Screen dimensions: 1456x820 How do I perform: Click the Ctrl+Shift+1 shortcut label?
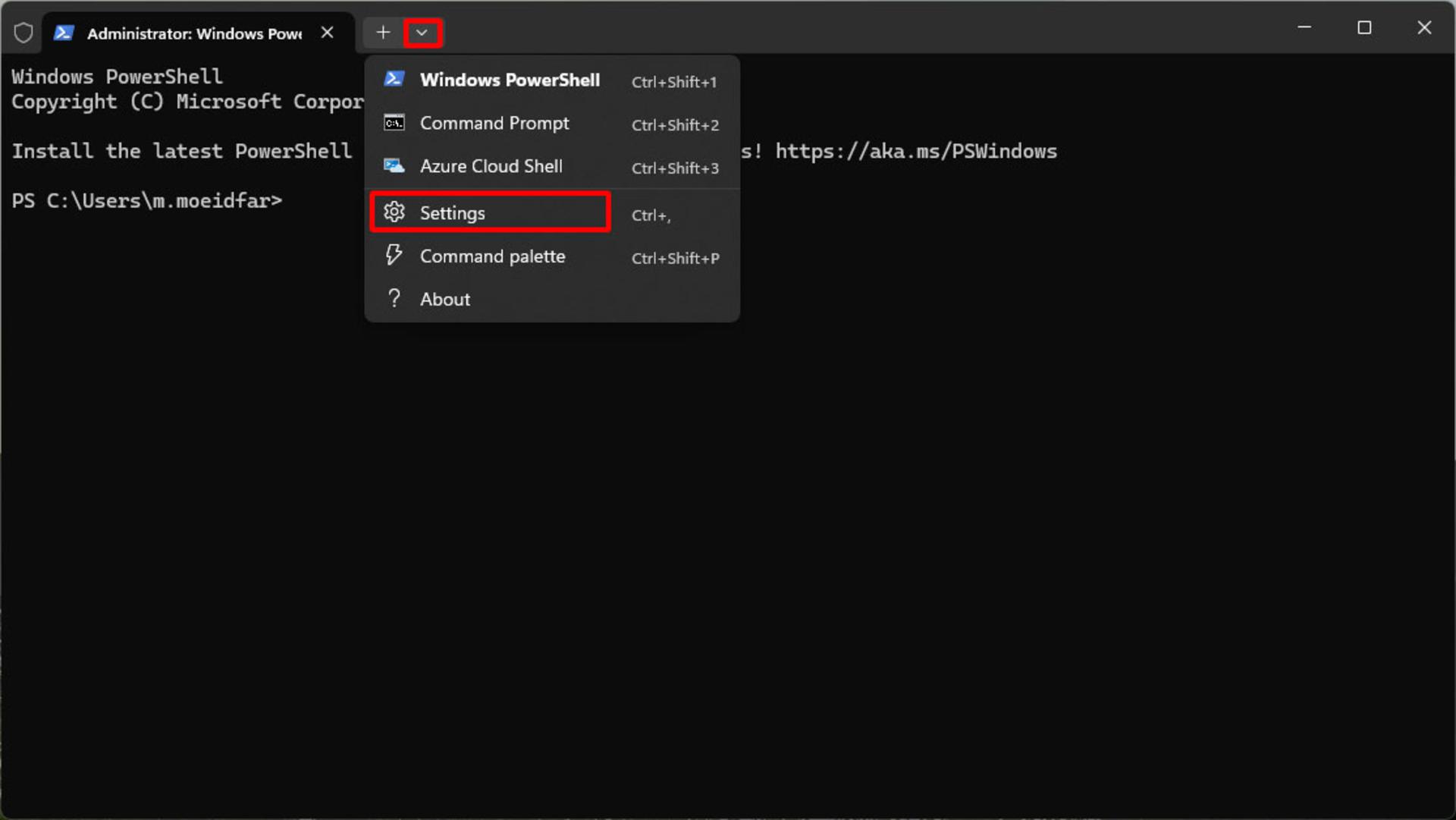(674, 82)
